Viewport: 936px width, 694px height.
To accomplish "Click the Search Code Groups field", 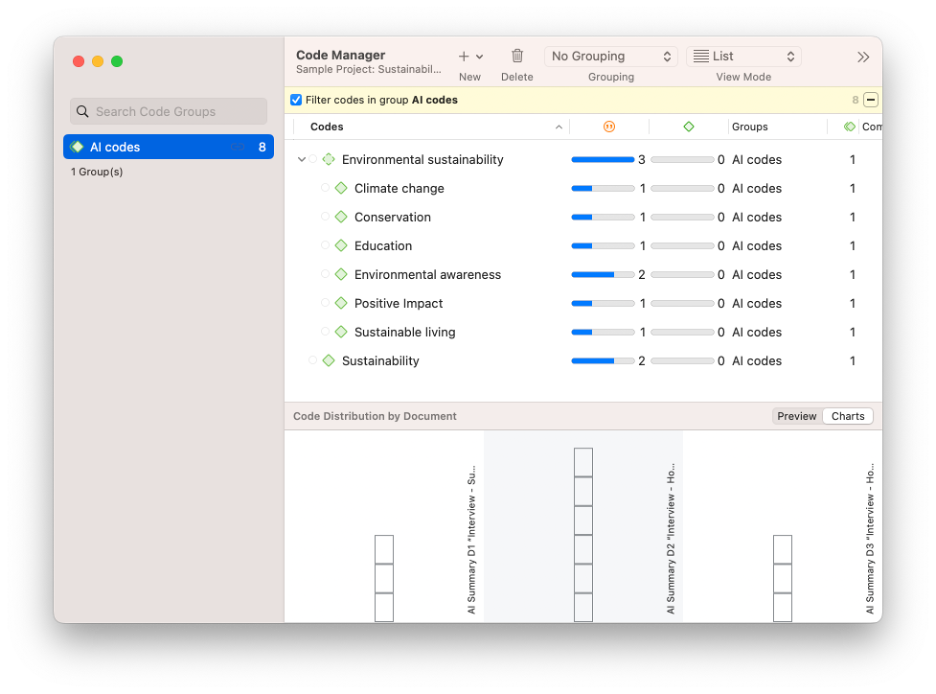I will (x=168, y=112).
